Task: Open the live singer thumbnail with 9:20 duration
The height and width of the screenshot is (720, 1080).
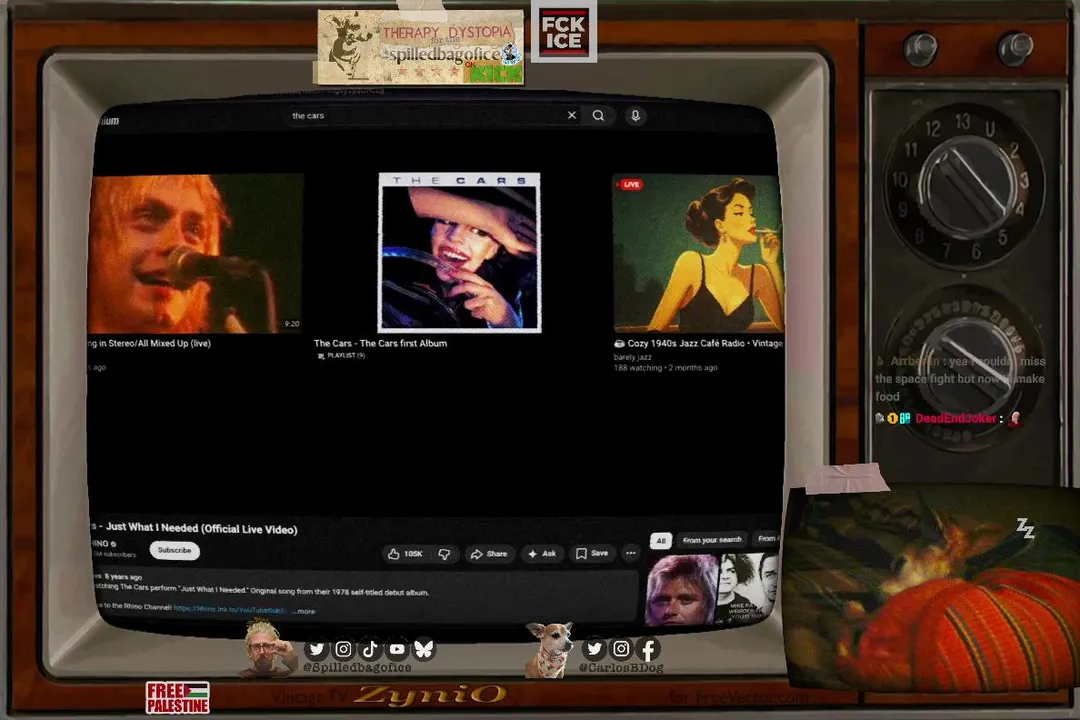Action: coord(196,253)
